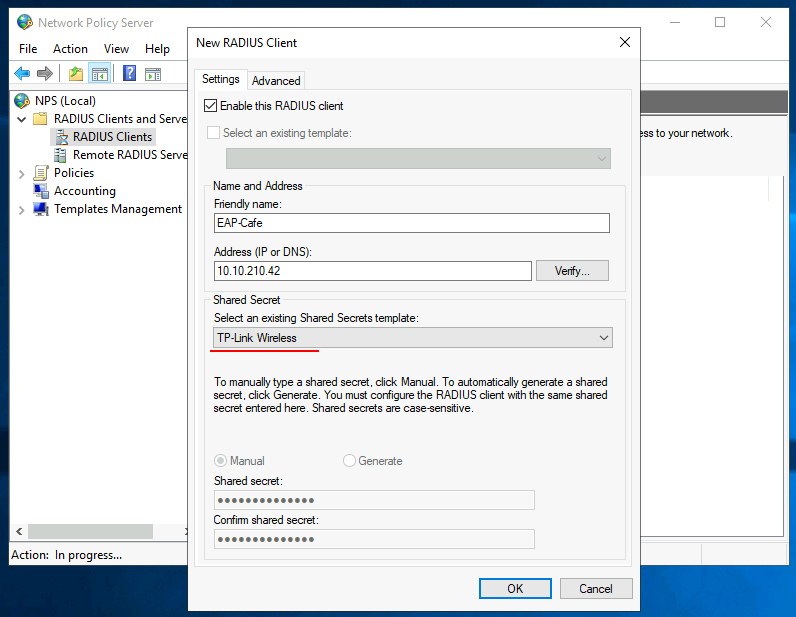The height and width of the screenshot is (617, 796).
Task: Click the Remote RADIUS Server Groups icon
Action: pyautogui.click(x=60, y=155)
